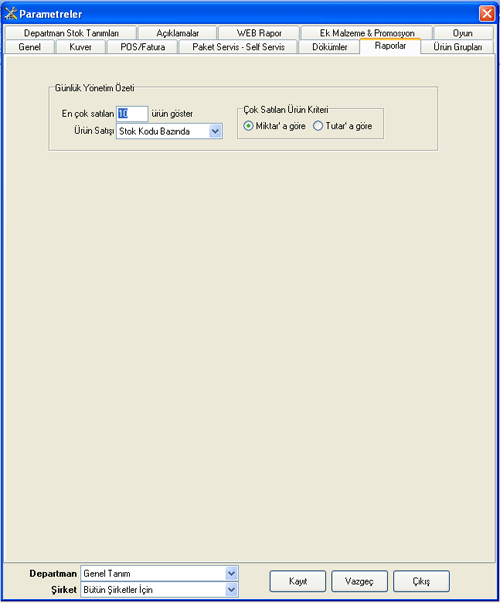
Task: Open Paket Servis - Self Servis tab
Action: coord(238,47)
